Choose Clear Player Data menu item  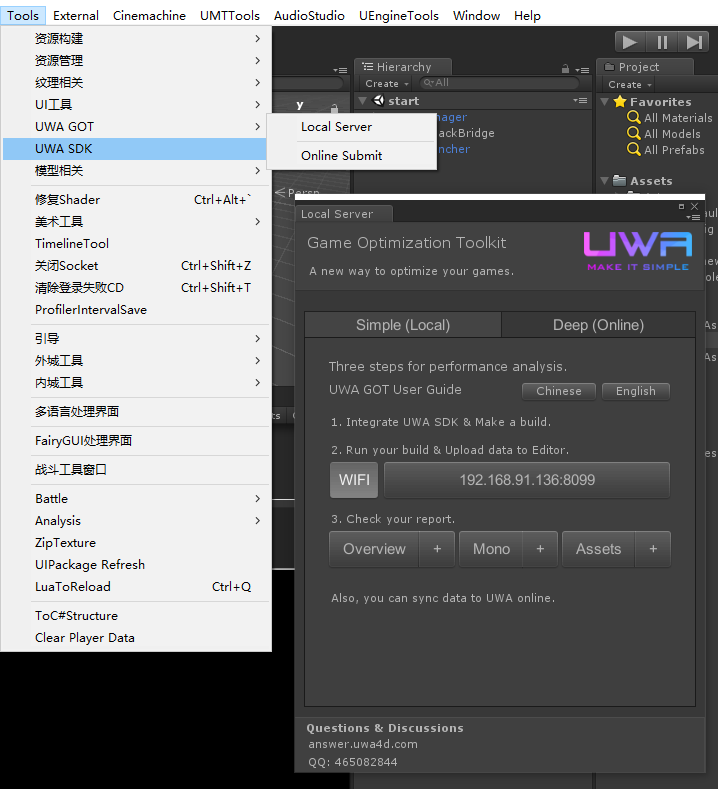[136, 638]
